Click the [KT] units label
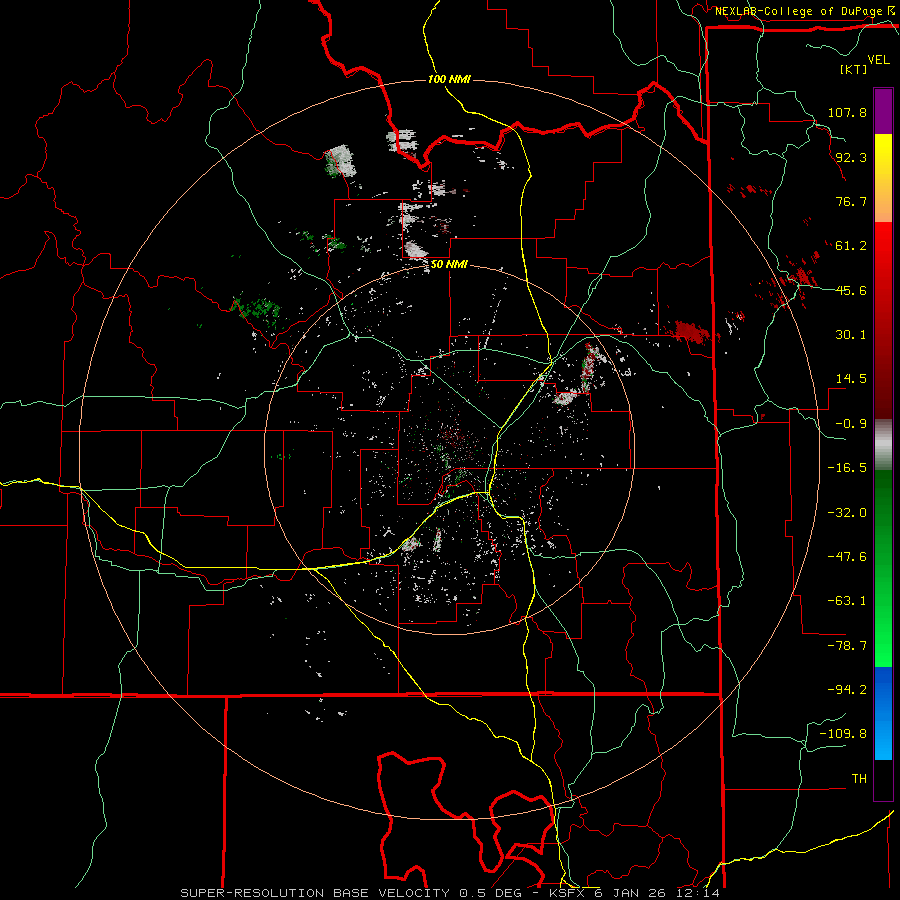This screenshot has width=900, height=900. click(x=853, y=69)
